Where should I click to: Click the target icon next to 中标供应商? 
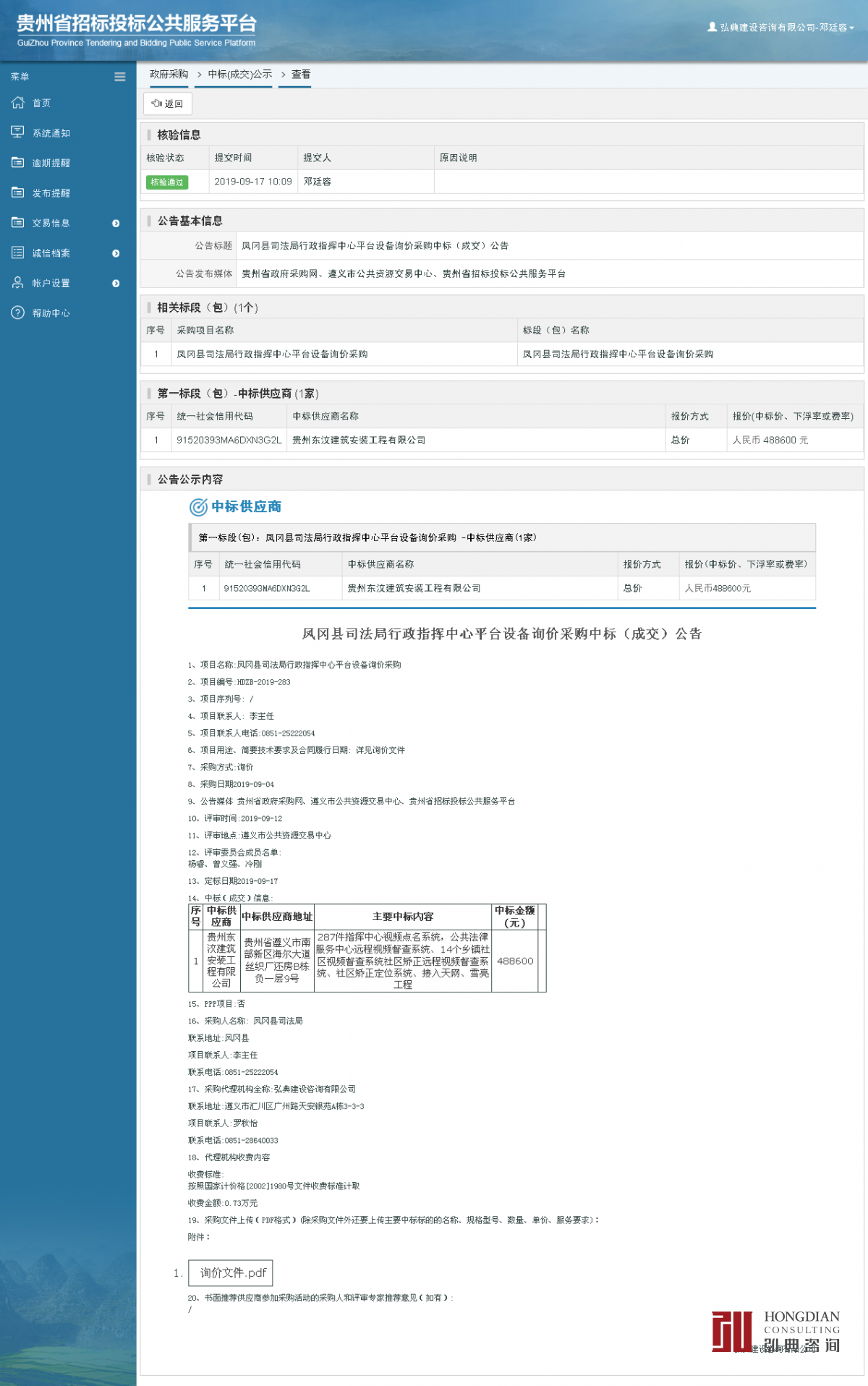click(198, 507)
